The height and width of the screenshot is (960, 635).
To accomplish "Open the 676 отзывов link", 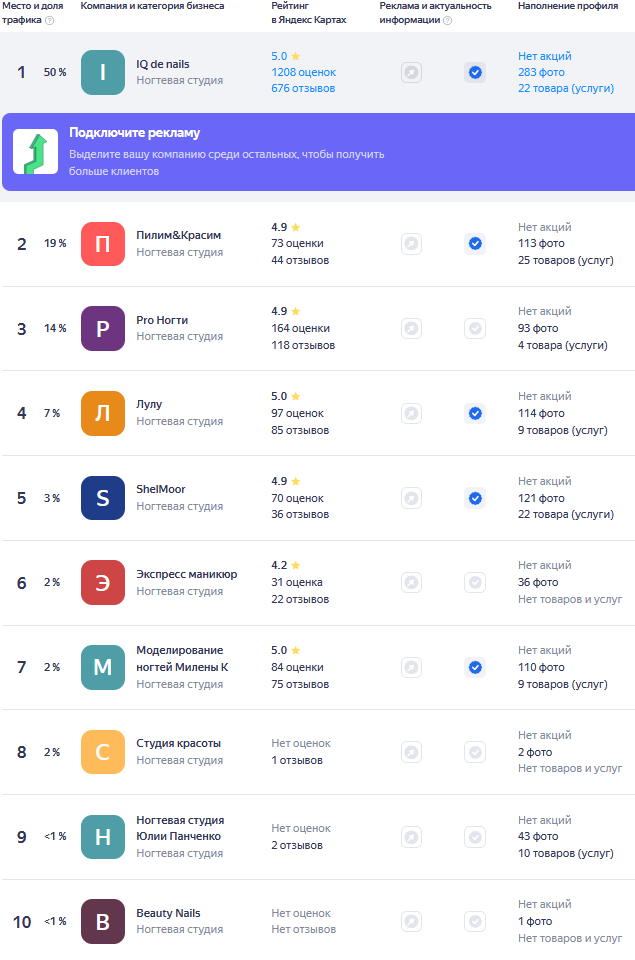I will tap(303, 88).
